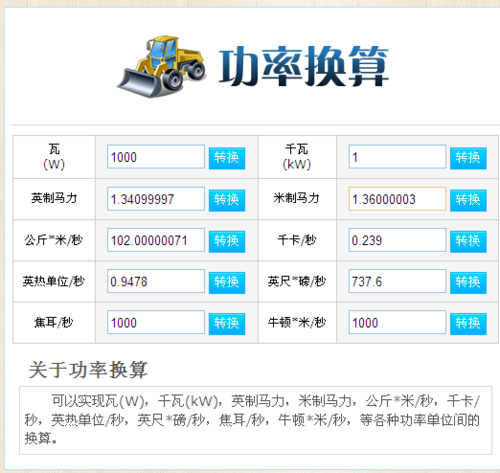The height and width of the screenshot is (473, 500).
Task: Click the 英尺*磅/秒 label
Action: coord(297,281)
